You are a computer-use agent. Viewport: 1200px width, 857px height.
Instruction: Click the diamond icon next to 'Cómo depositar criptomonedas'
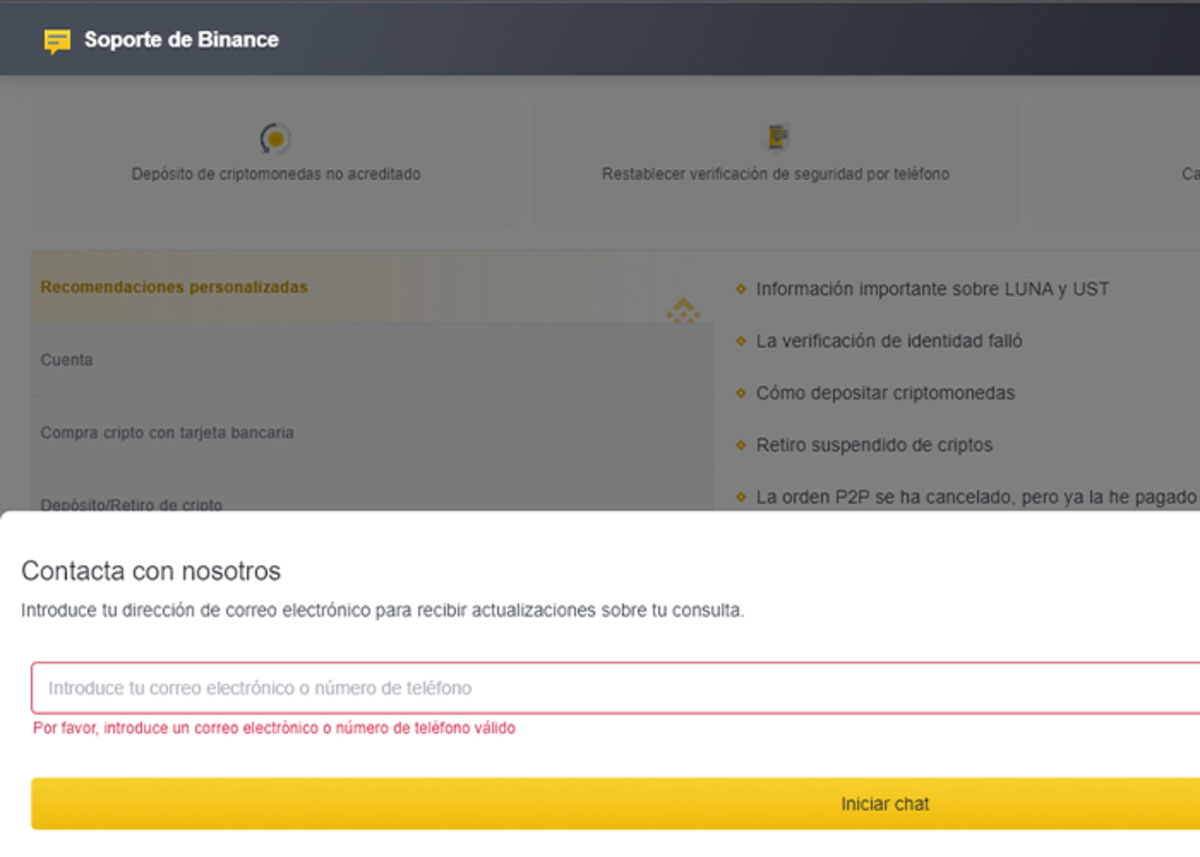click(740, 393)
